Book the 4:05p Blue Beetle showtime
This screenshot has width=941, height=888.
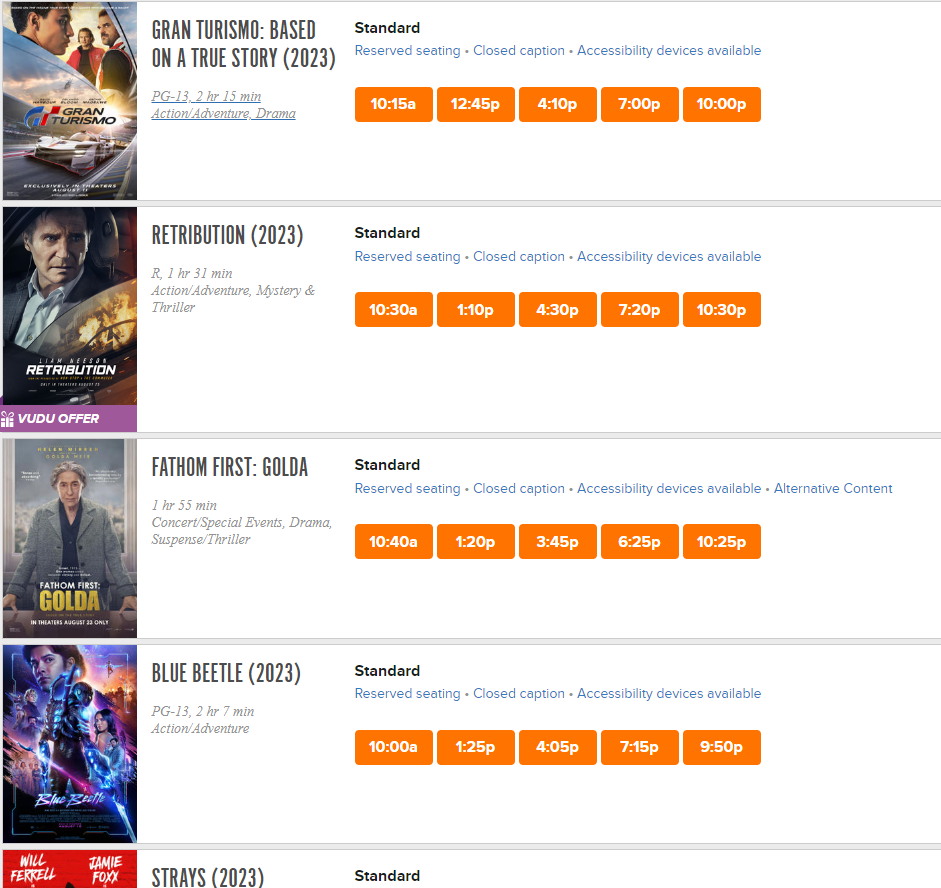[558, 748]
